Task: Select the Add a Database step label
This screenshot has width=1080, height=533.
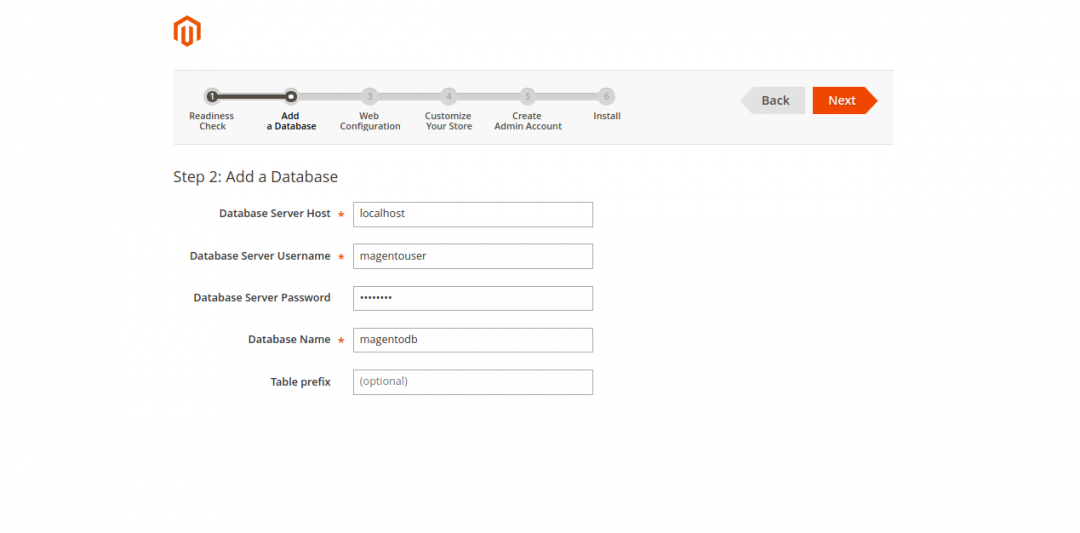Action: coord(291,121)
